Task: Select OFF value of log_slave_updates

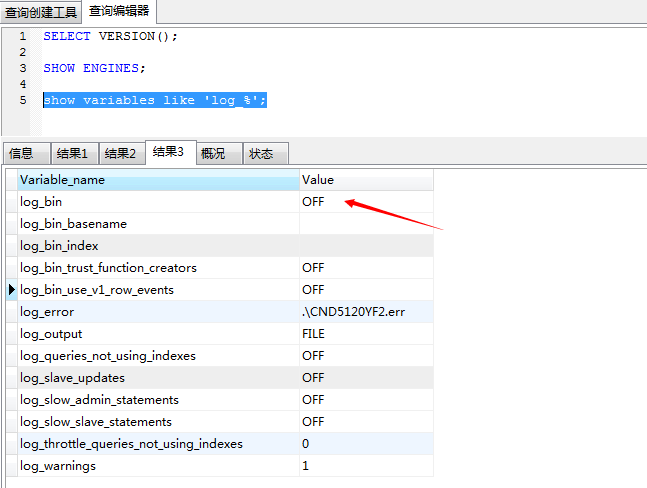Action: pyautogui.click(x=366, y=378)
